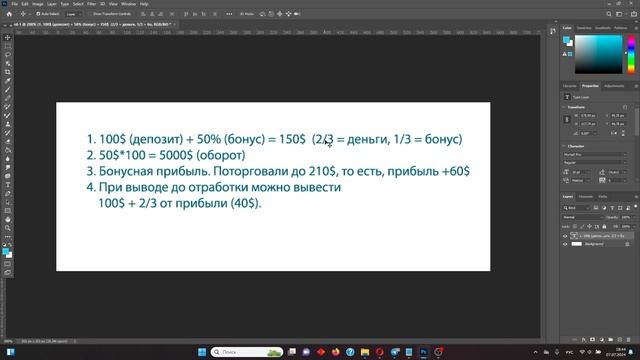Open the options bar three-dots overflow
The width and height of the screenshot is (640, 360).
coord(229,14)
